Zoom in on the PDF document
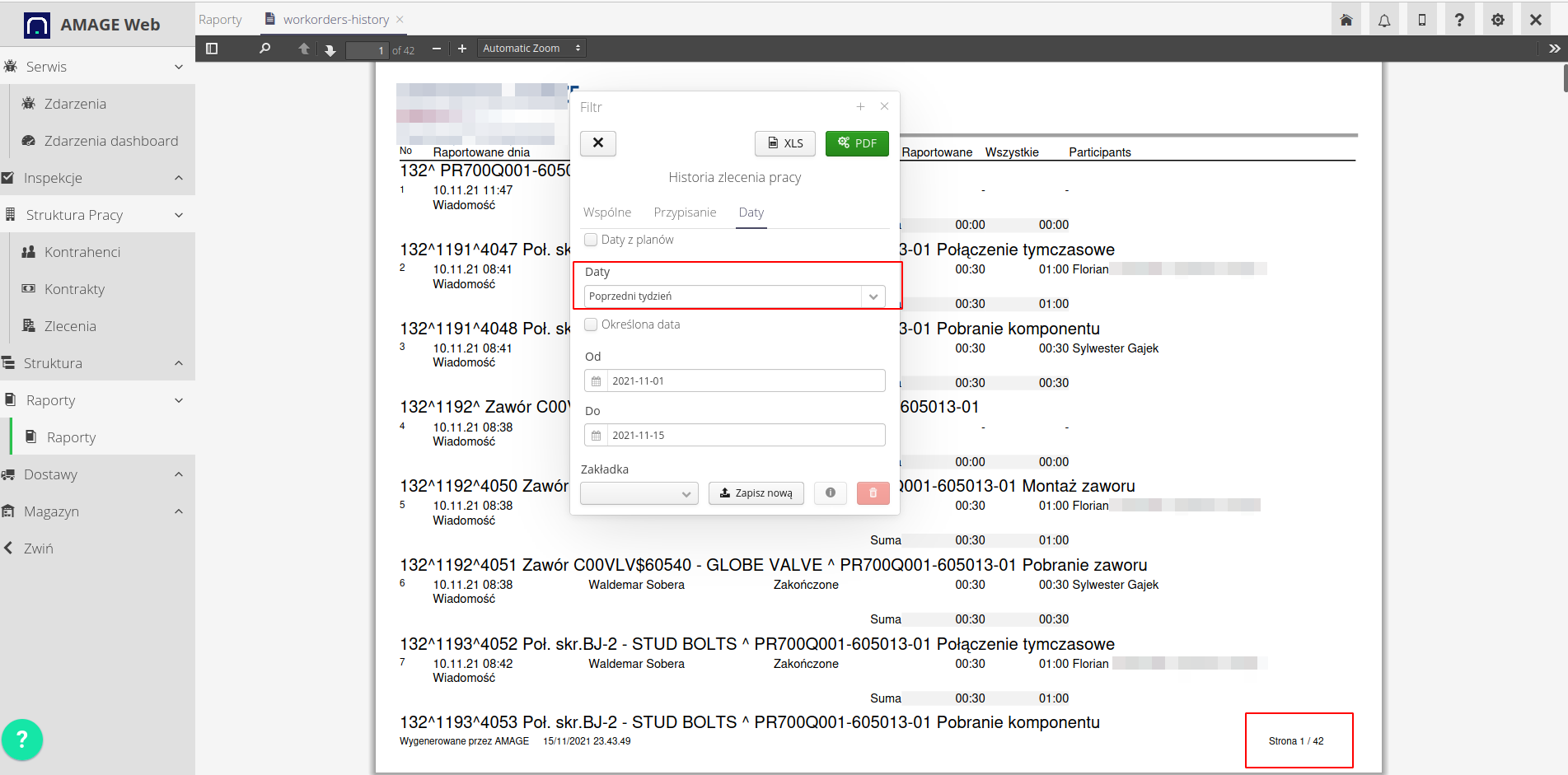Viewport: 1568px width, 775px height. (462, 48)
